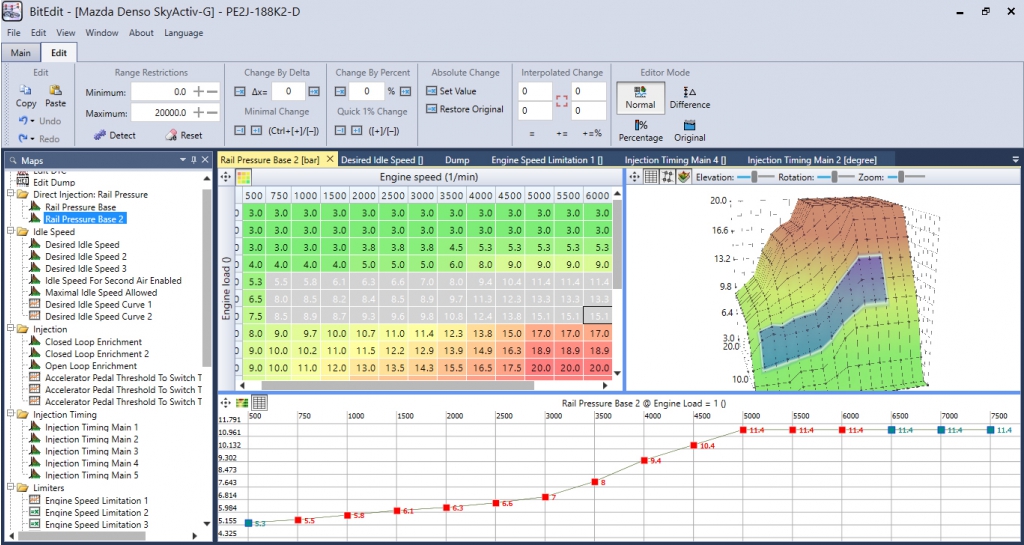1024x545 pixels.
Task: Switch to the Dump tab
Action: tap(457, 159)
